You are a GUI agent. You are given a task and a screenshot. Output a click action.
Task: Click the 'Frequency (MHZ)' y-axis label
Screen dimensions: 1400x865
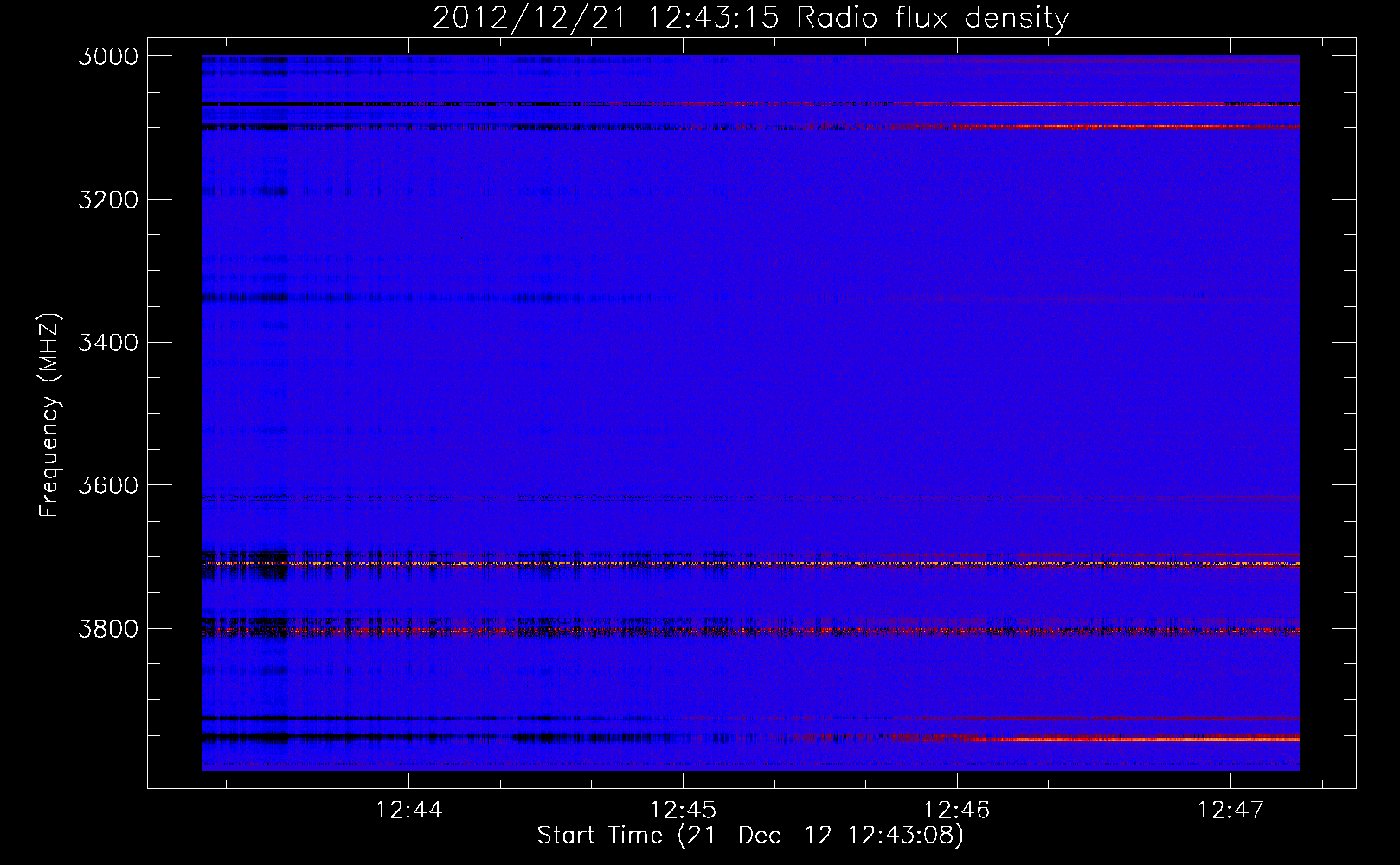click(x=50, y=415)
